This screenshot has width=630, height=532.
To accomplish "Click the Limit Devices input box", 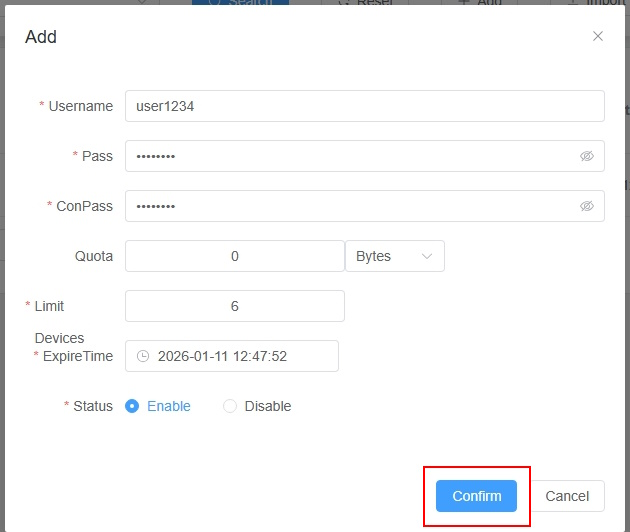I will point(235,306).
